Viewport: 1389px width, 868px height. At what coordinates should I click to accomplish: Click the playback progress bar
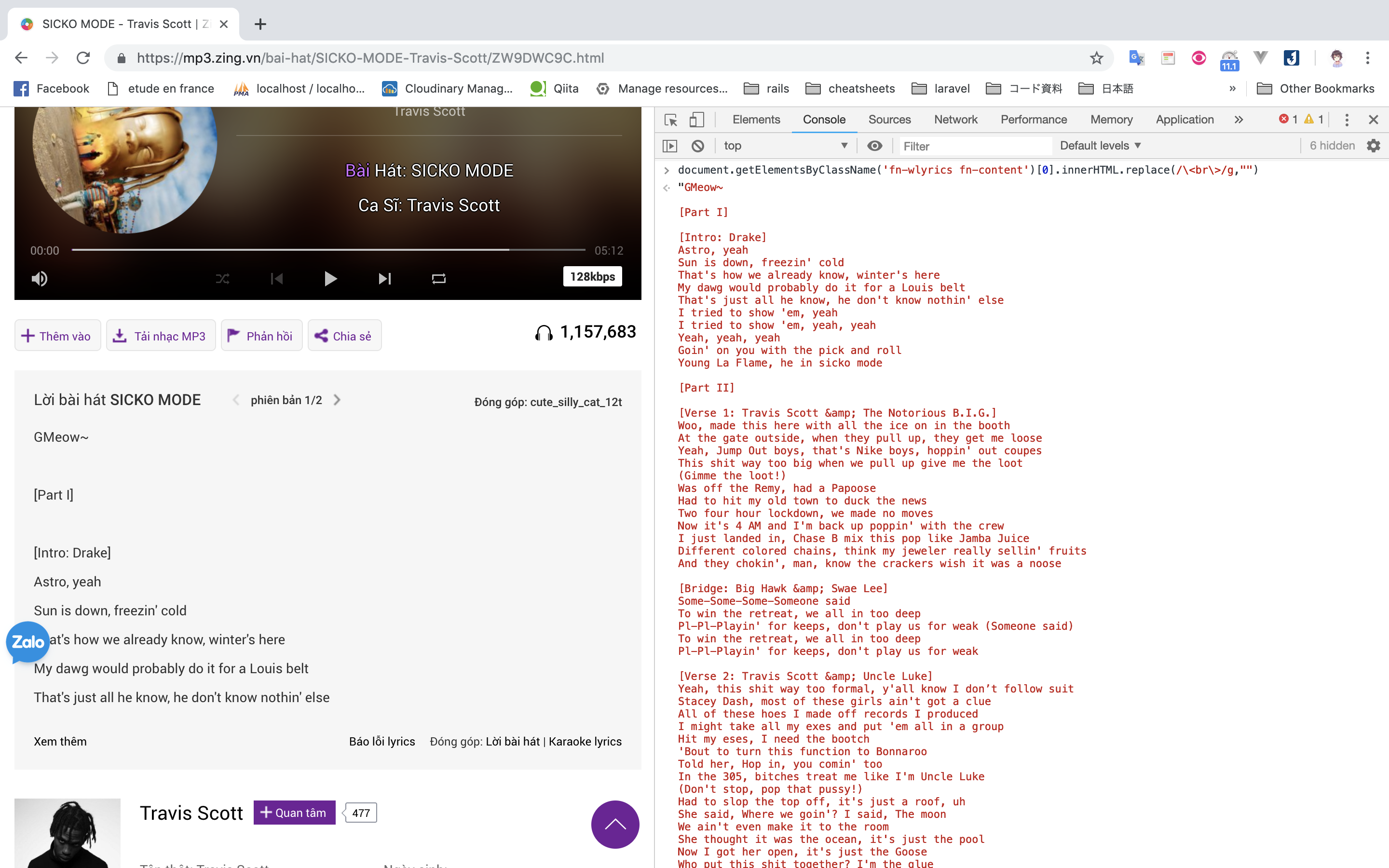click(328, 250)
